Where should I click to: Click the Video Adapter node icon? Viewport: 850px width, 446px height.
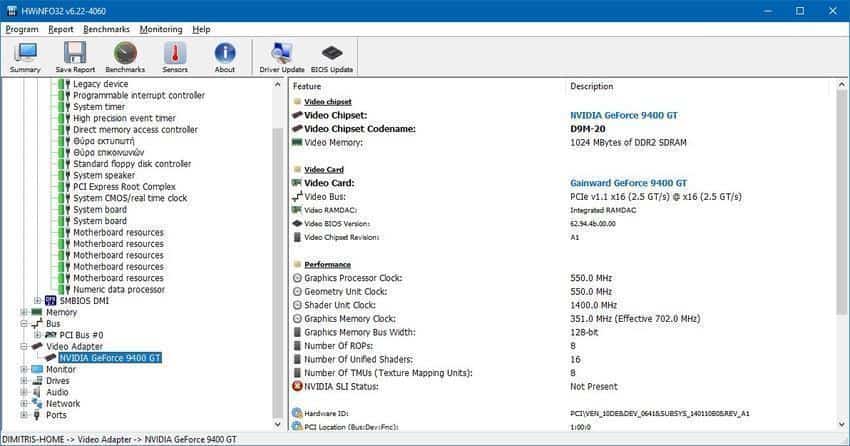pyautogui.click(x=37, y=346)
